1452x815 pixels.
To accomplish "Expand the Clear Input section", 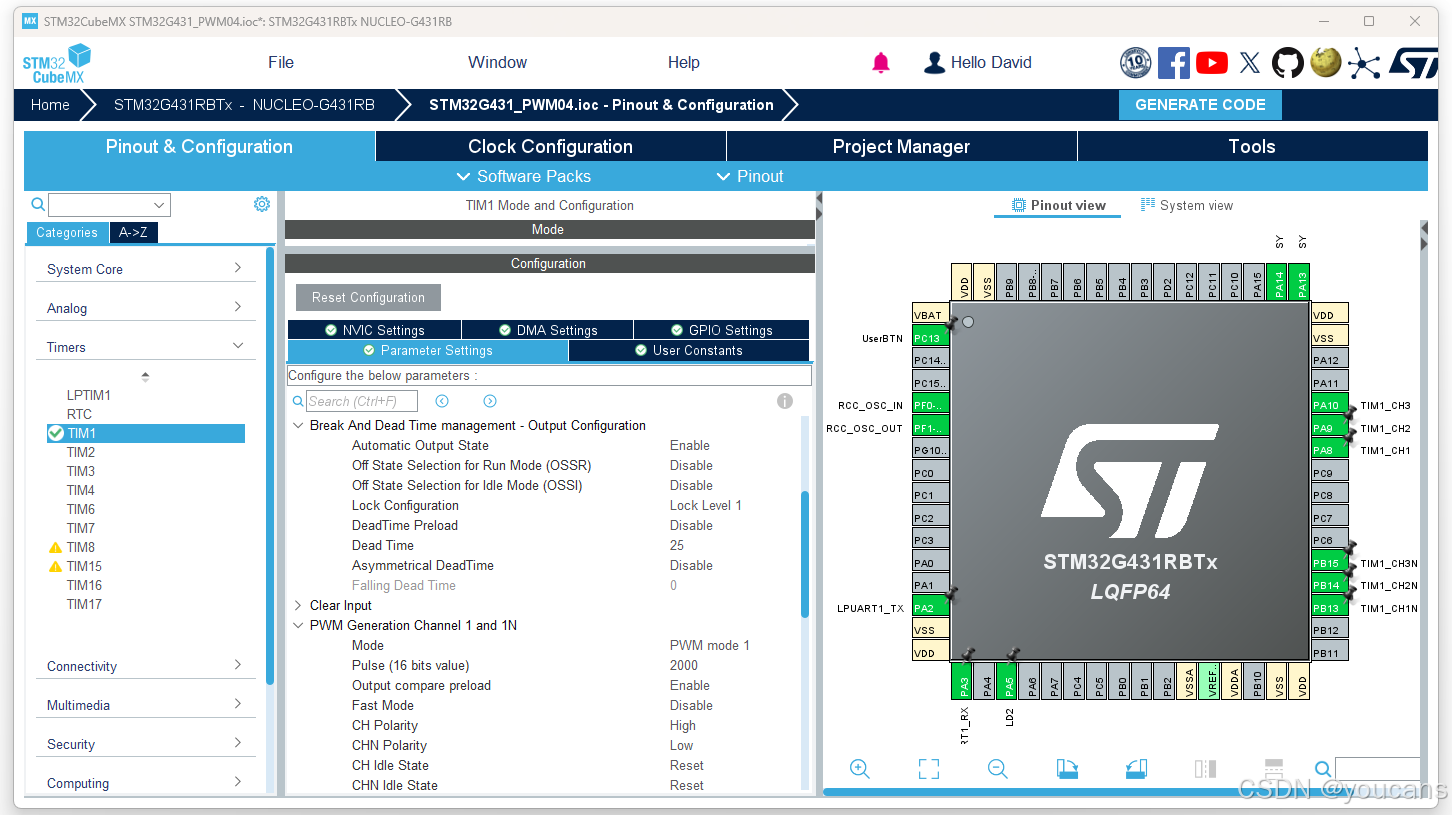I will pos(298,605).
